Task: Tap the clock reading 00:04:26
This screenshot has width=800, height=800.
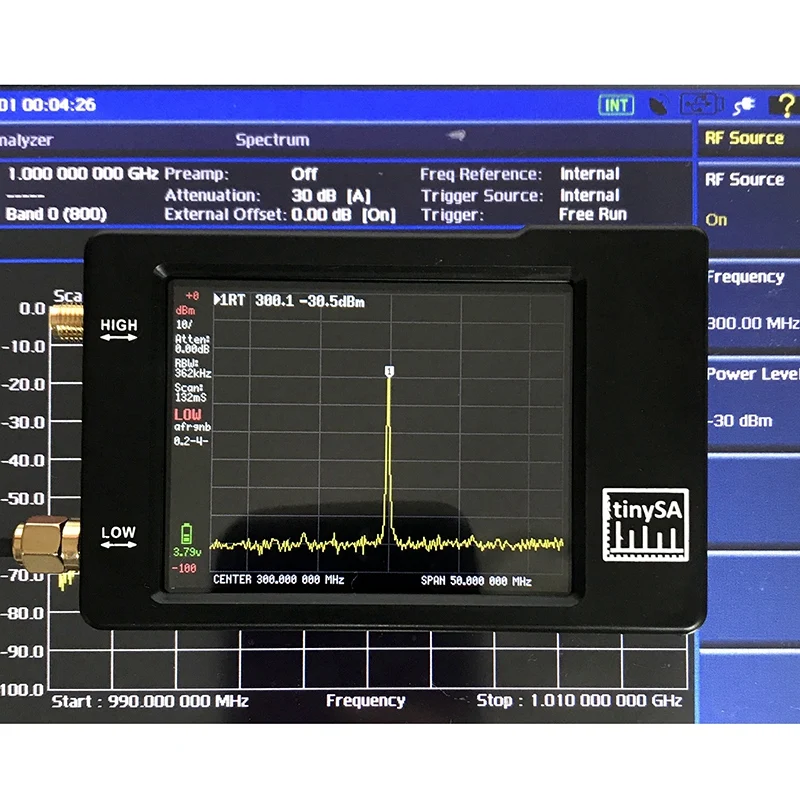Action: pyautogui.click(x=59, y=105)
